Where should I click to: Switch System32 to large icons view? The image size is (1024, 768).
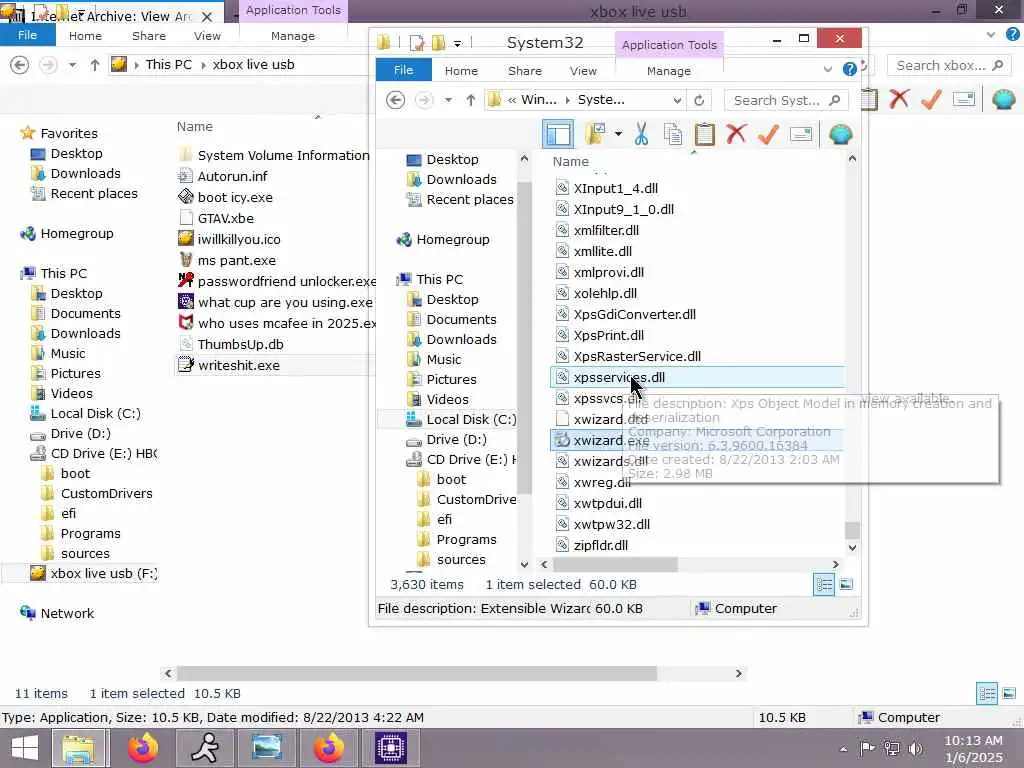[x=846, y=584]
